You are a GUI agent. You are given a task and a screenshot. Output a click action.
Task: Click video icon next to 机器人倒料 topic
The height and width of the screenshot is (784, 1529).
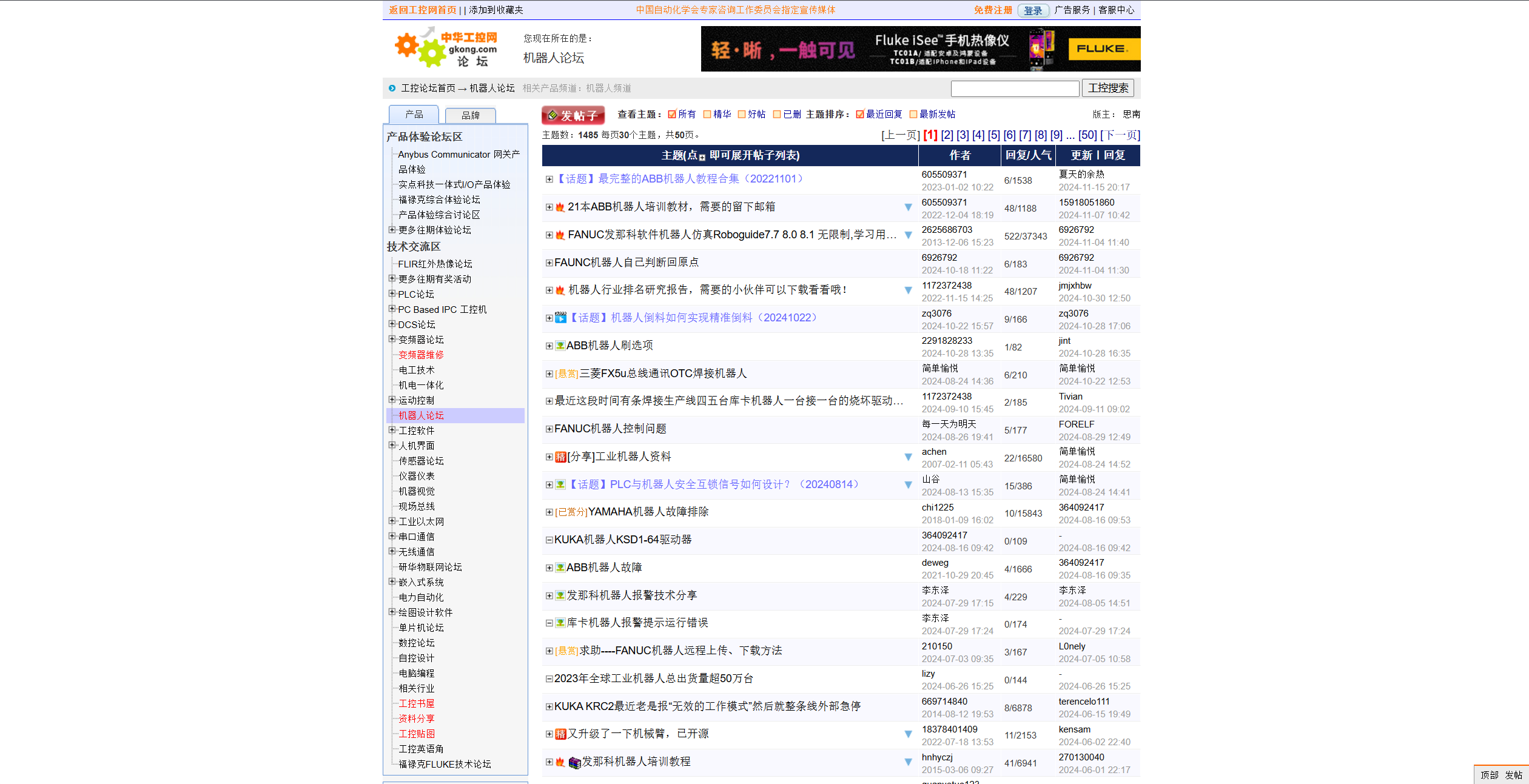click(x=560, y=318)
